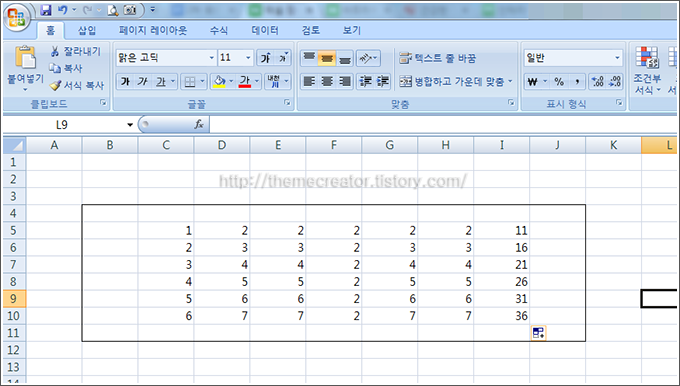Viewport: 680px width, 386px height.
Task: Select cell with value 36
Action: point(502,316)
